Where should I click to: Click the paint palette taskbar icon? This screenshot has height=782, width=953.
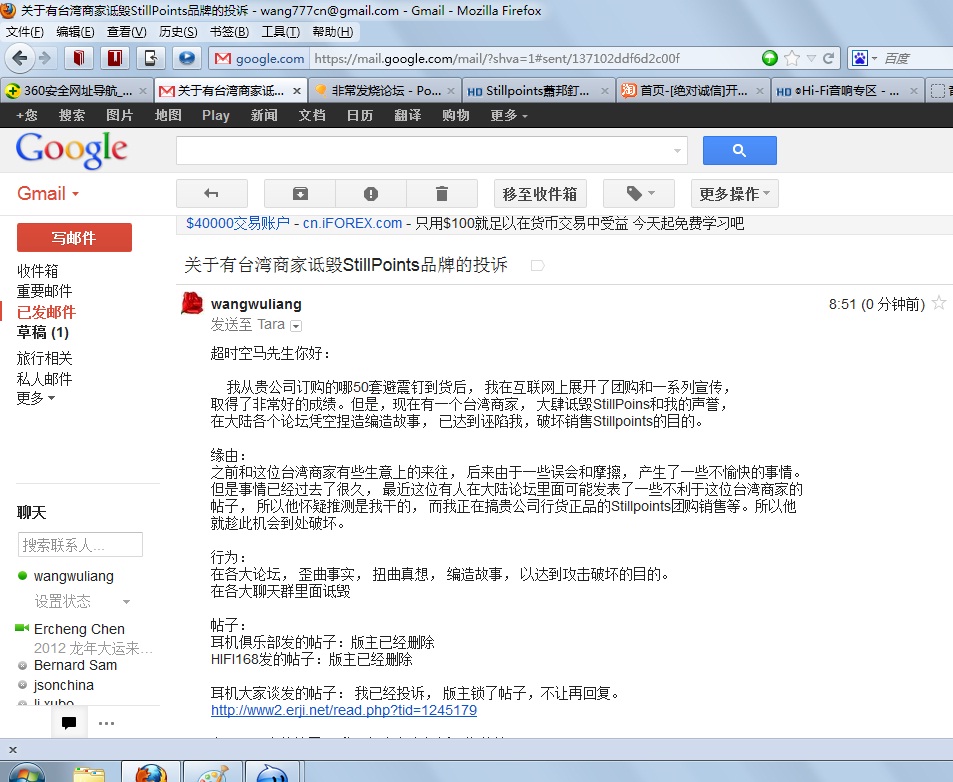pos(213,773)
